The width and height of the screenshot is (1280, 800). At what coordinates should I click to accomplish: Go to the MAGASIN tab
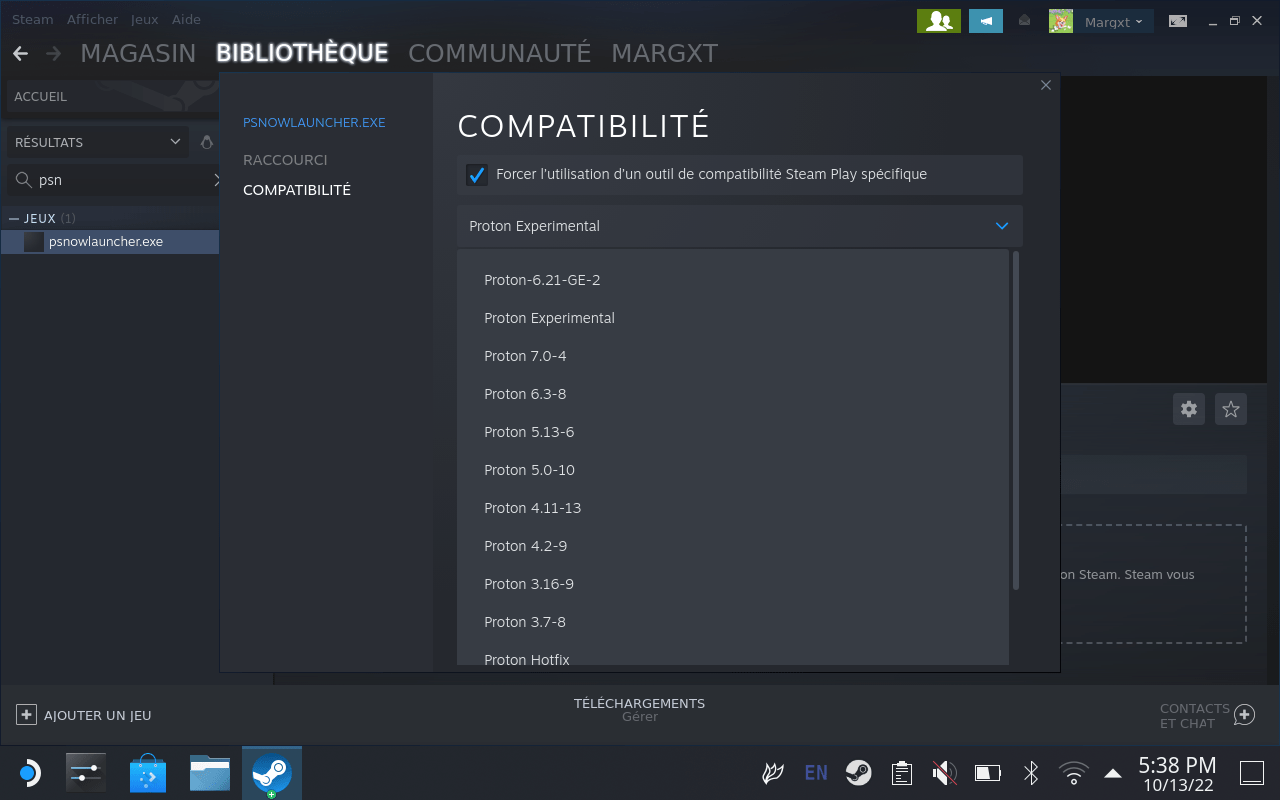point(138,53)
